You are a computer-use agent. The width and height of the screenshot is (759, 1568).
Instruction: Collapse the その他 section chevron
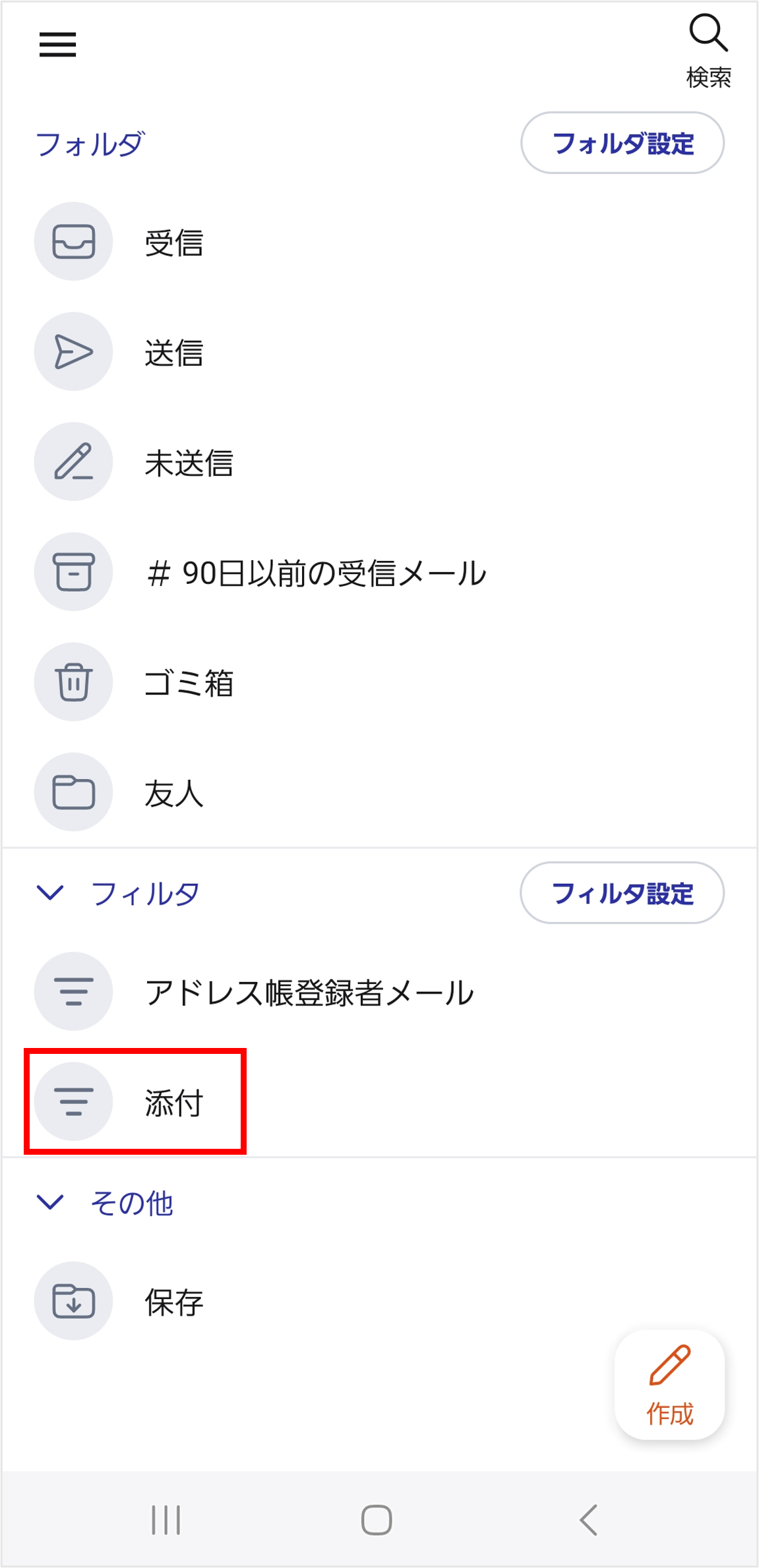click(x=50, y=1202)
